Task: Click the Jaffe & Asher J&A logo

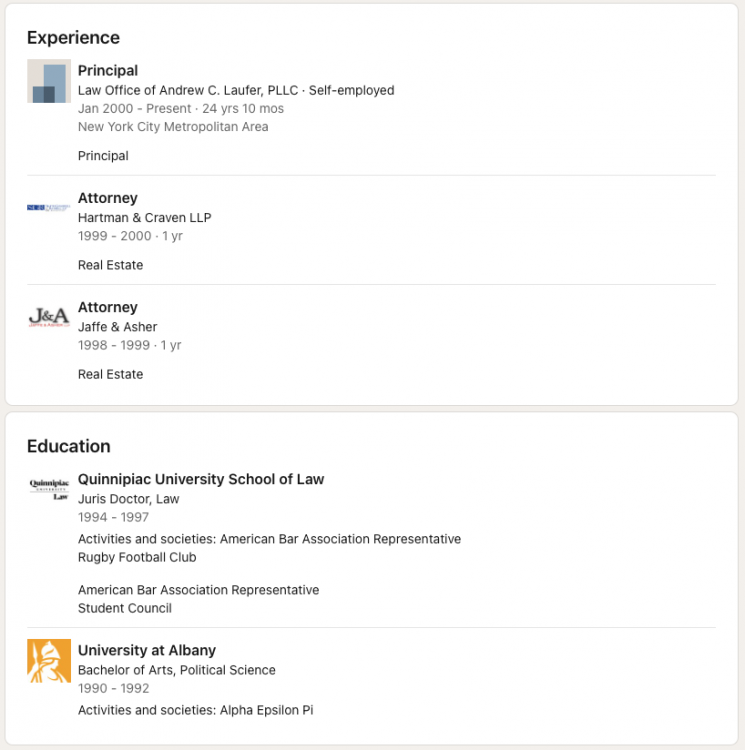Action: (x=49, y=317)
